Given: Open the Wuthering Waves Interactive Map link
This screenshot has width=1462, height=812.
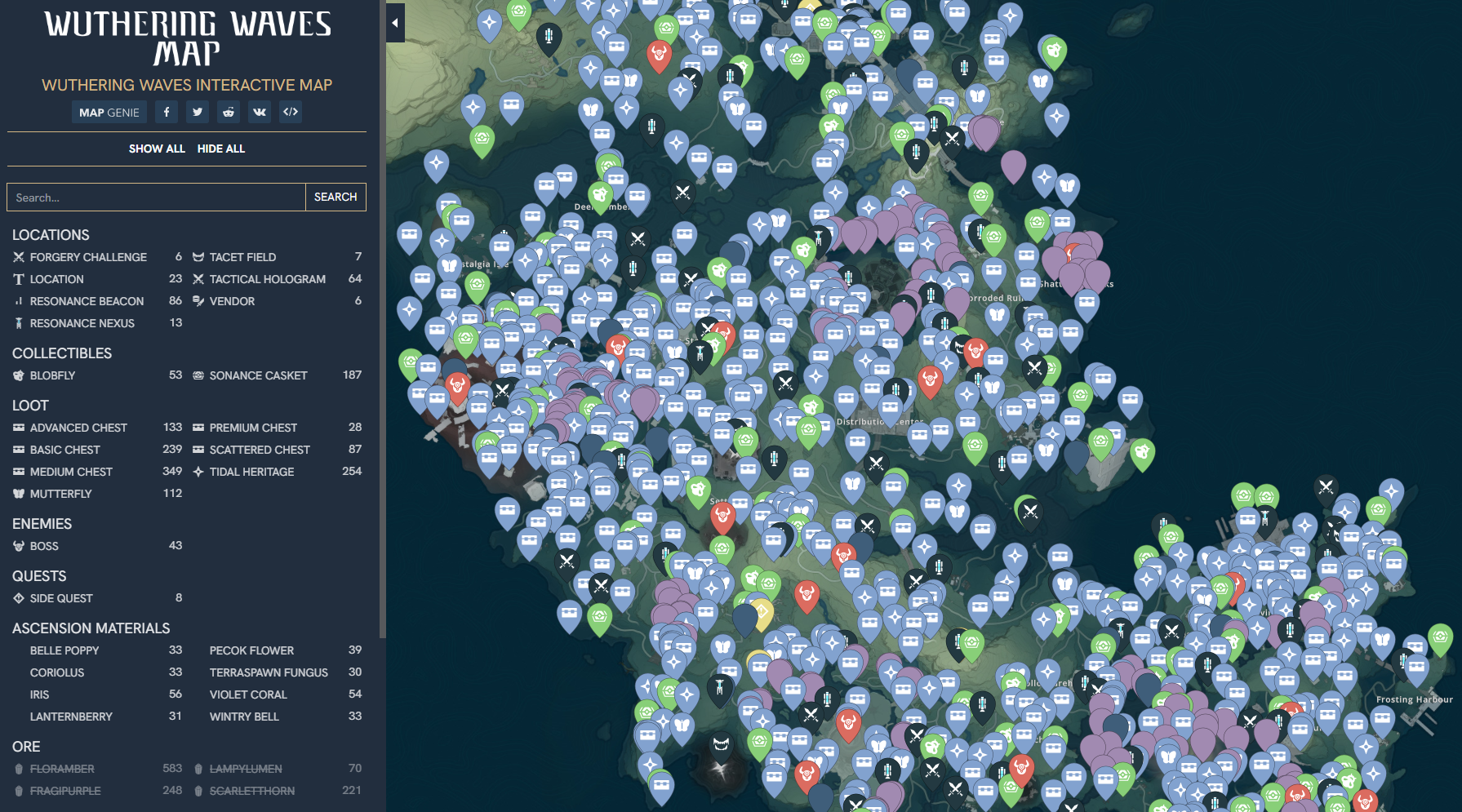Looking at the screenshot, I should pos(187,85).
